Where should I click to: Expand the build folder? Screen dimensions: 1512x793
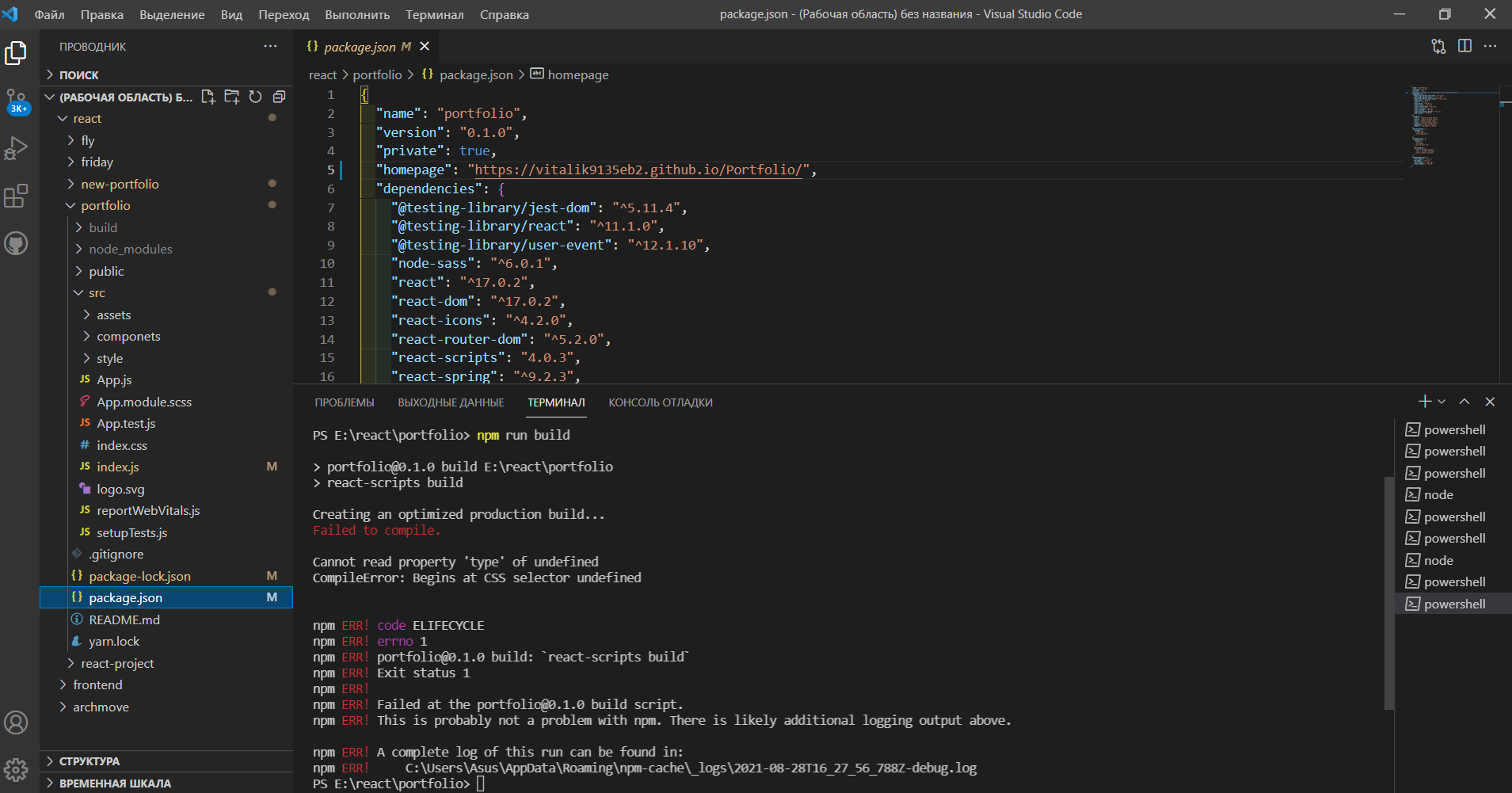pyautogui.click(x=166, y=227)
